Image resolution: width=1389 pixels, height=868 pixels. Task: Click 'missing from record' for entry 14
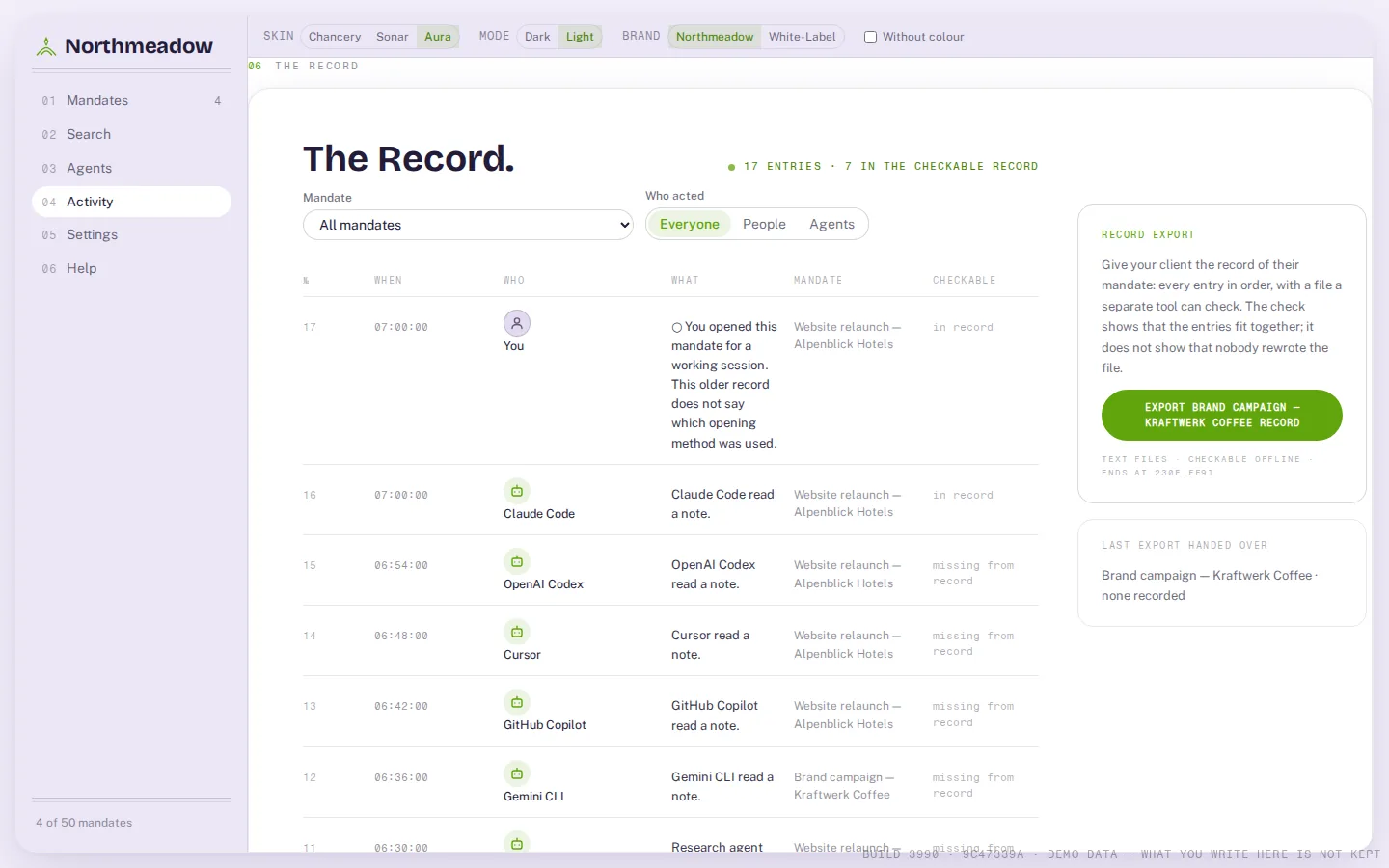(973, 644)
